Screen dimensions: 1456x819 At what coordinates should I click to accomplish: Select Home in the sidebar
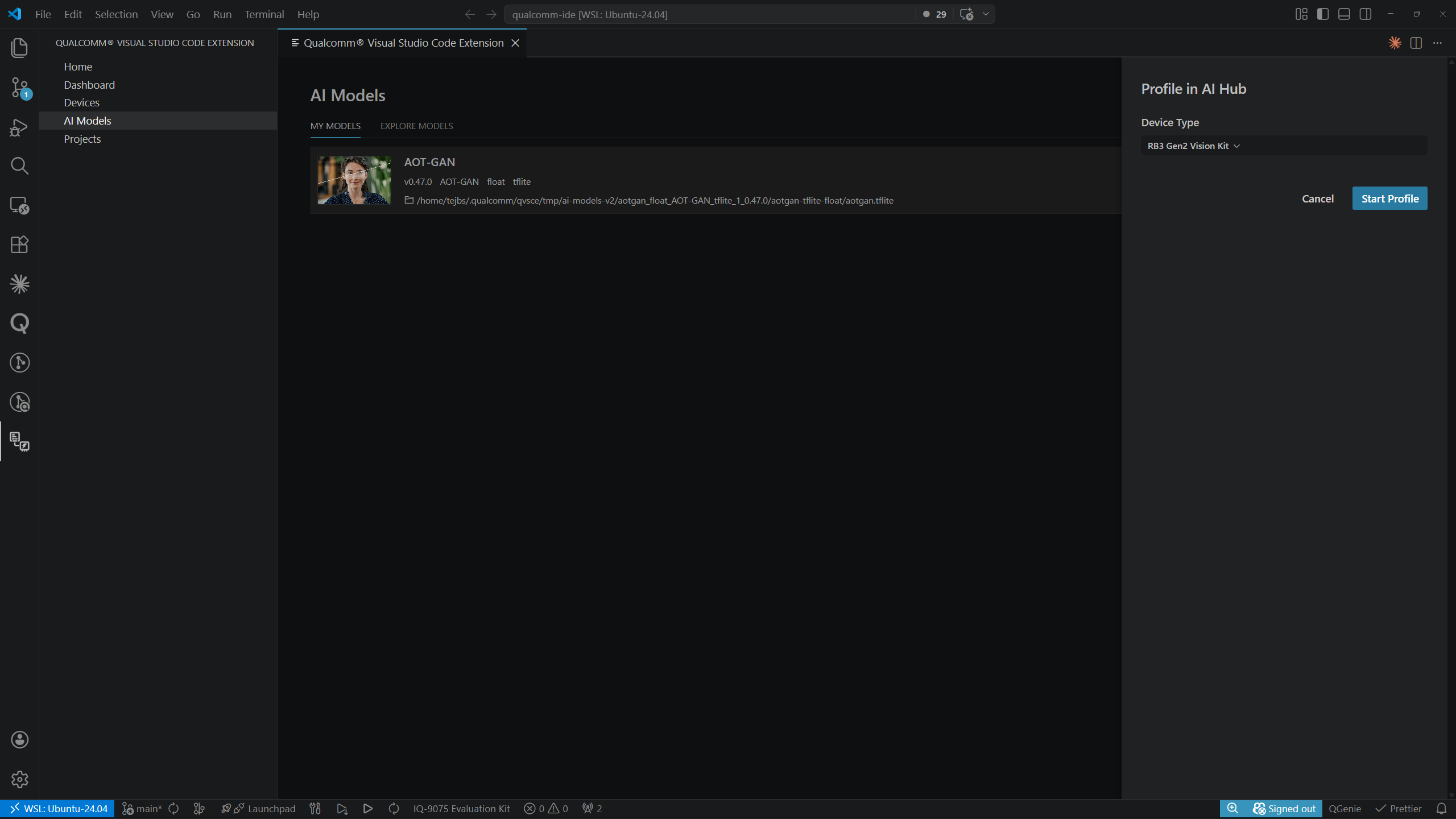click(x=158, y=67)
